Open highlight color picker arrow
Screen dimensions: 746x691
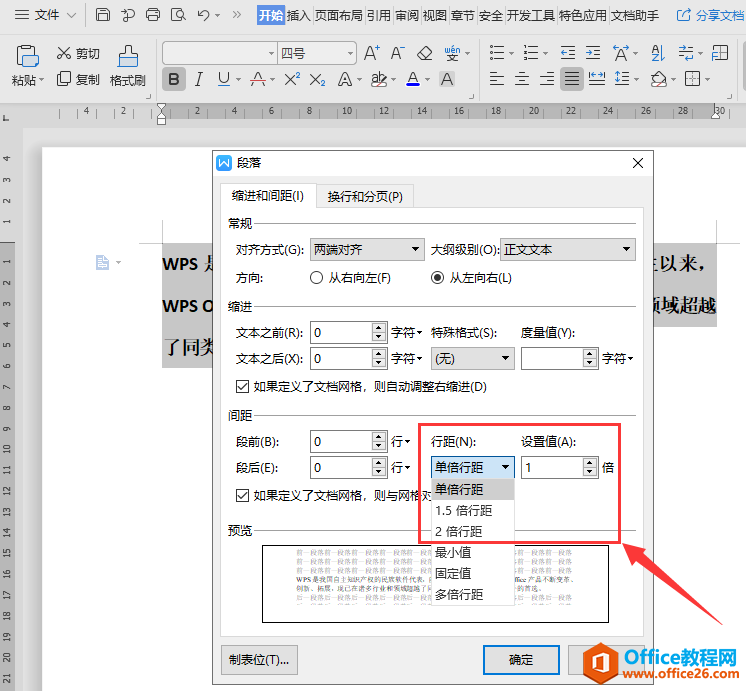coord(393,79)
